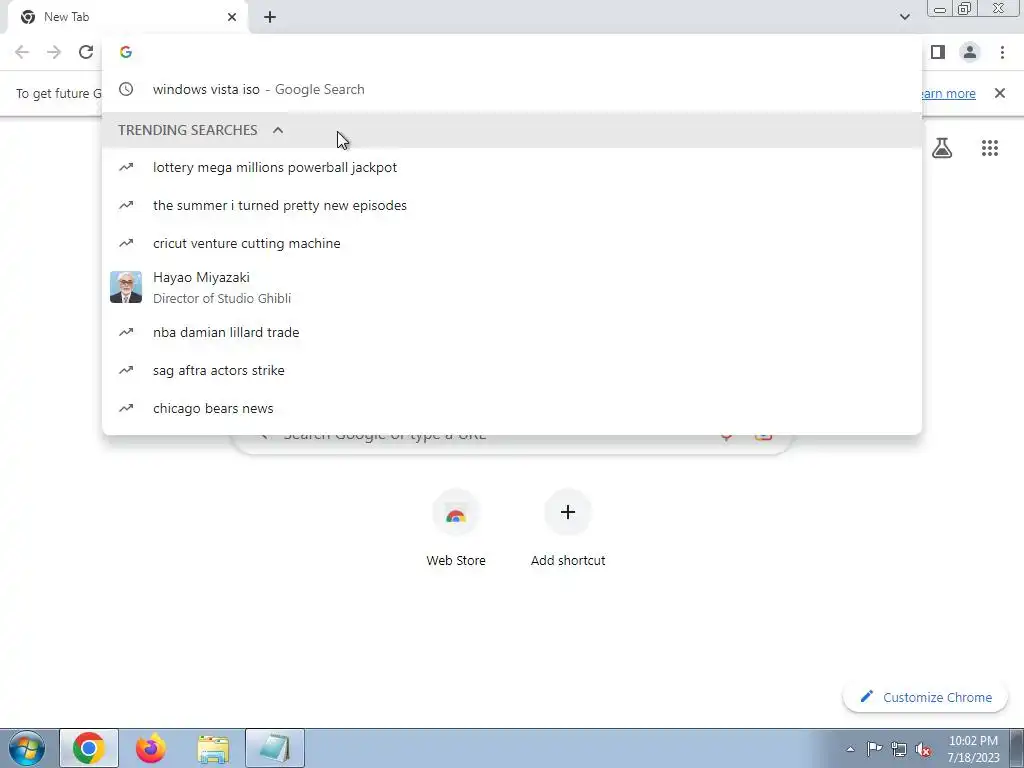
Task: Click the page search box under the dropdown
Action: click(513, 443)
